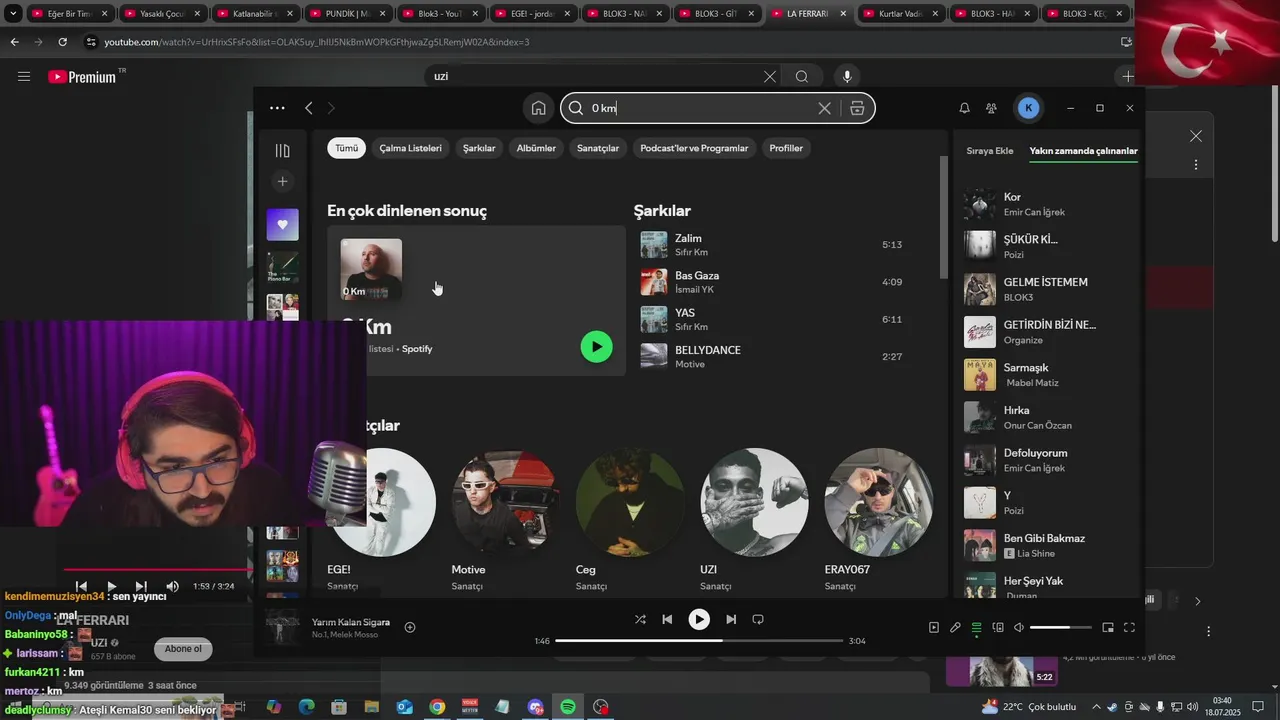Open connect to a device icon
Viewport: 1280px width, 720px height.
(998, 627)
